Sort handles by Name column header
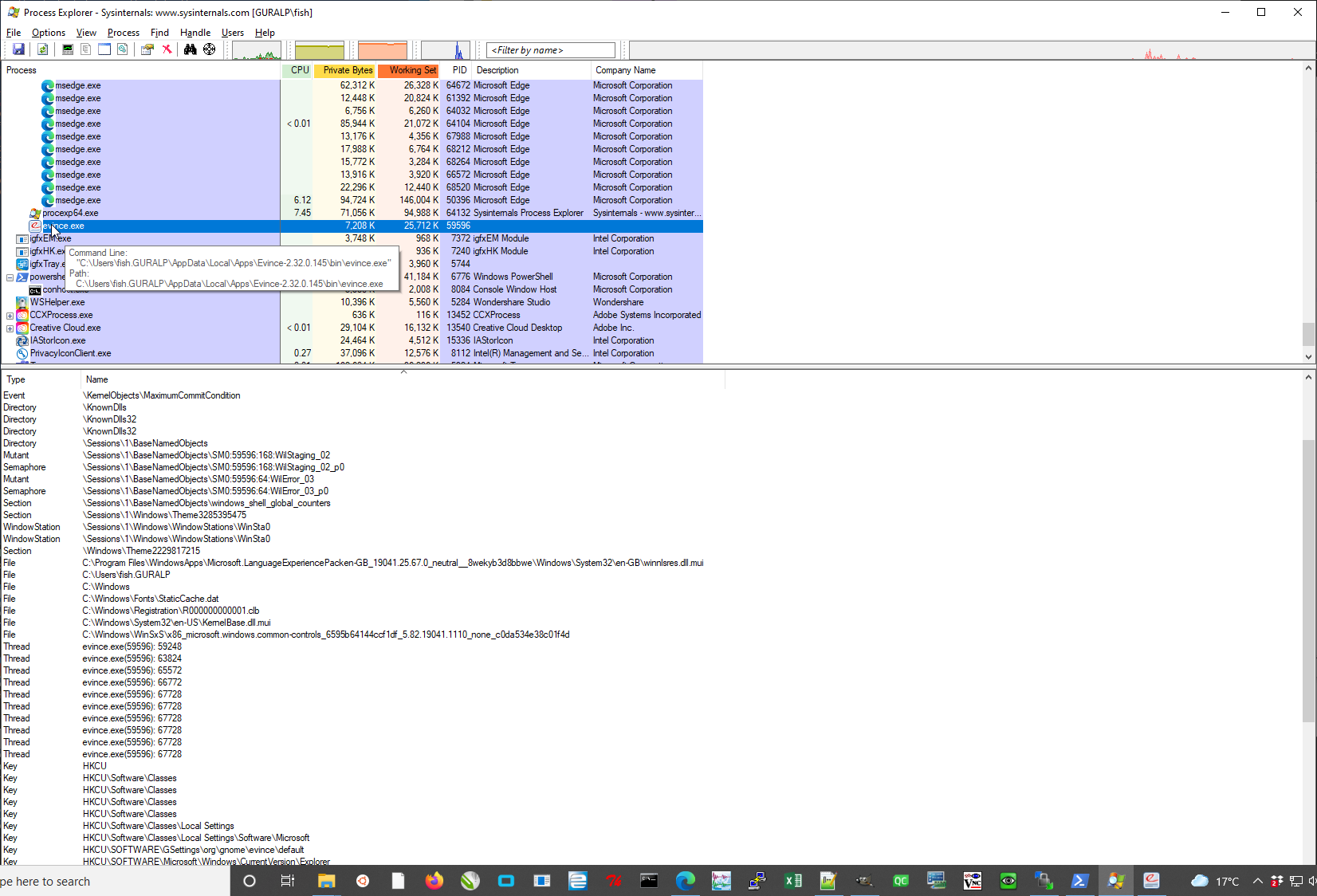The height and width of the screenshot is (896, 1317). [x=403, y=379]
